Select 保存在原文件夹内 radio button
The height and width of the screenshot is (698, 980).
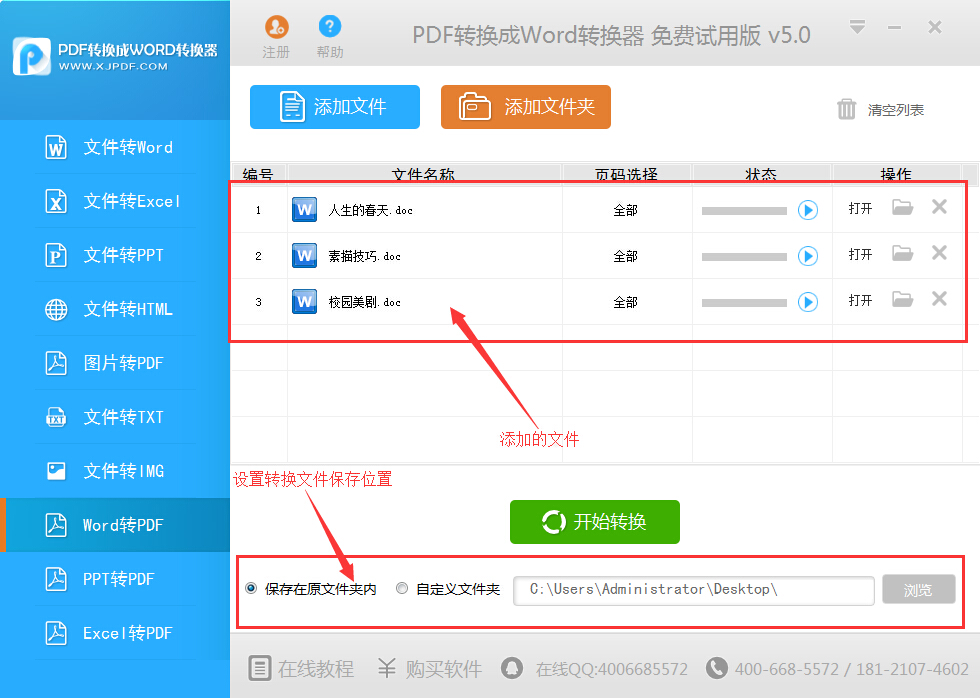[x=251, y=589]
